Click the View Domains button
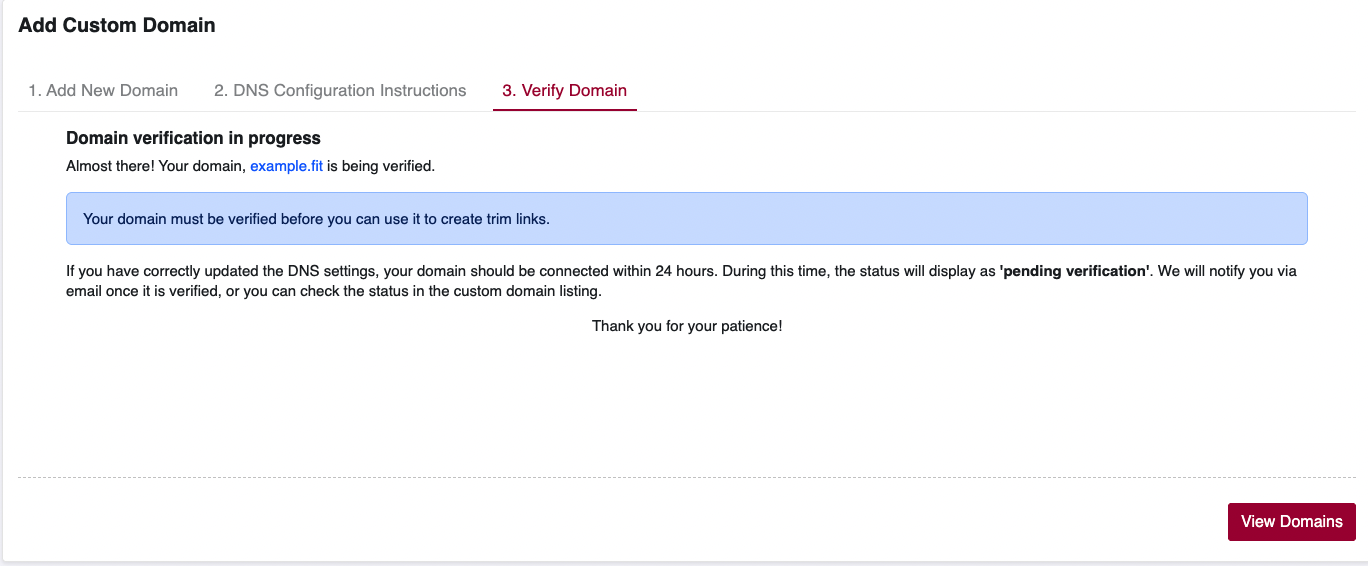Image resolution: width=1368 pixels, height=566 pixels. 1292,521
